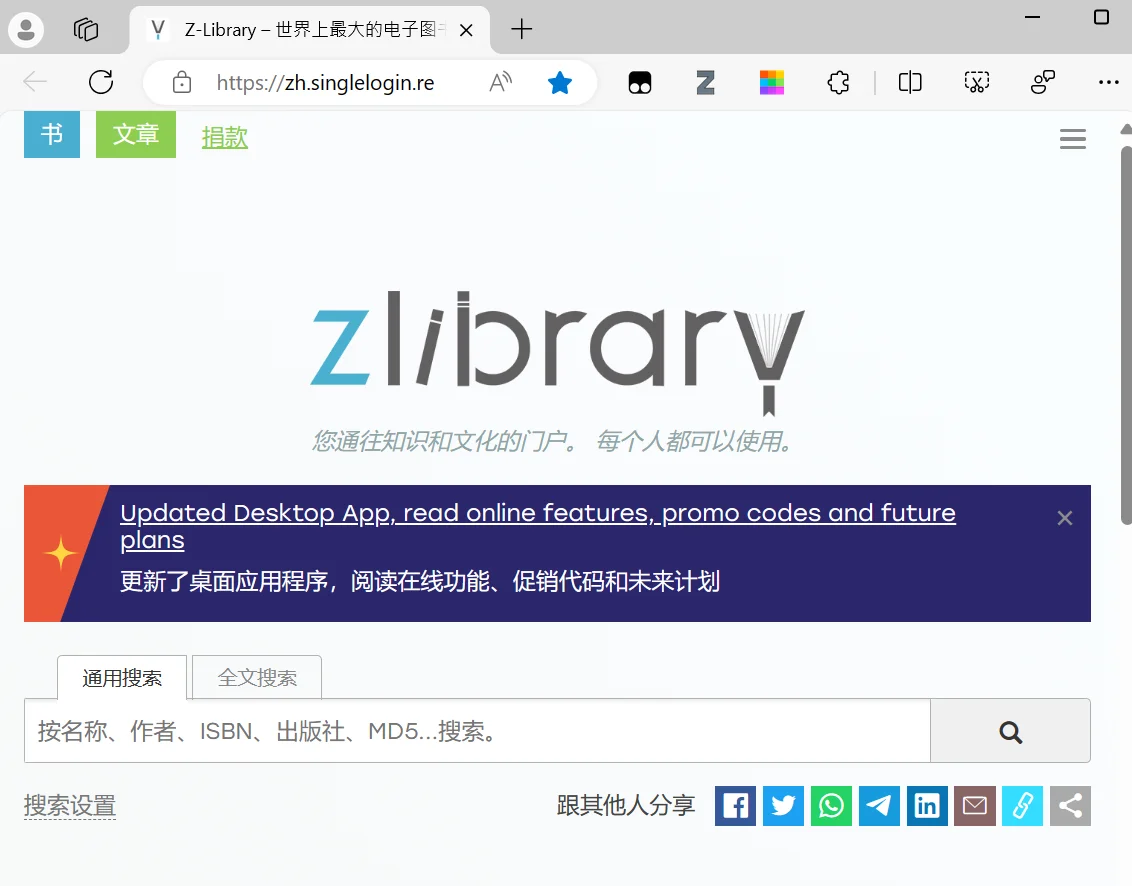The height and width of the screenshot is (886, 1132).
Task: Share on Facebook
Action: 735,806
